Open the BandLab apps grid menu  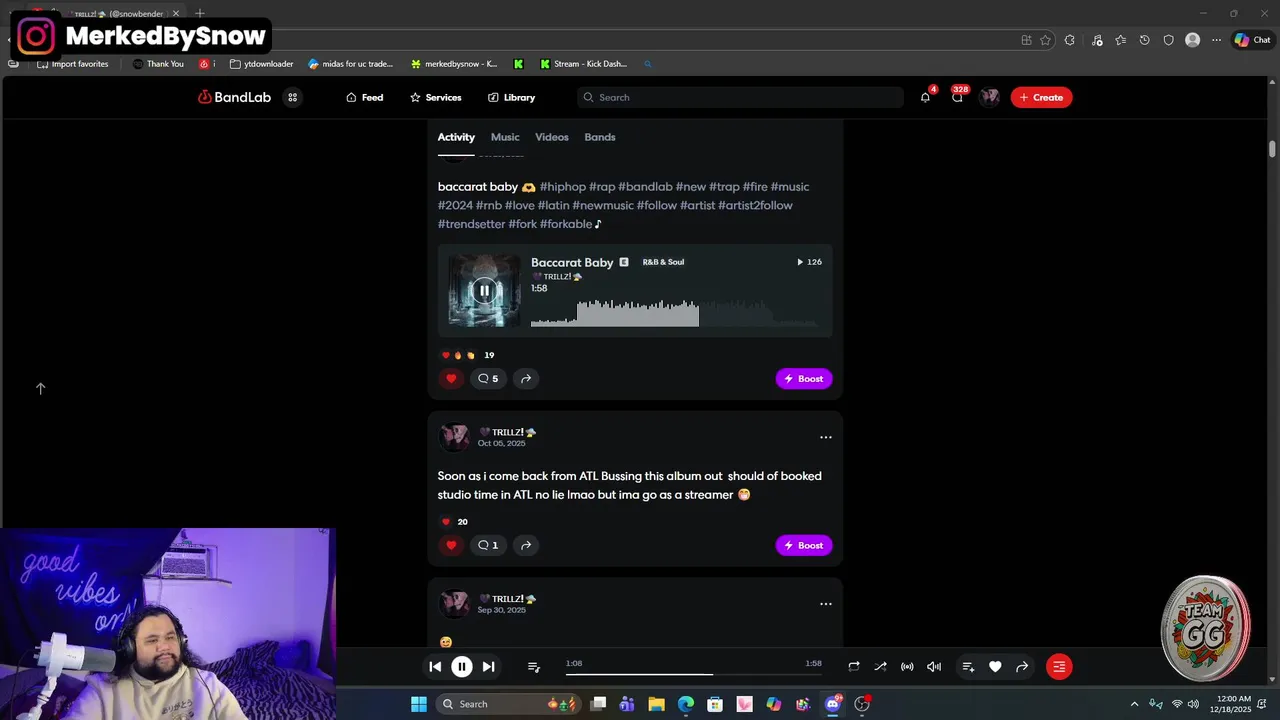292,97
